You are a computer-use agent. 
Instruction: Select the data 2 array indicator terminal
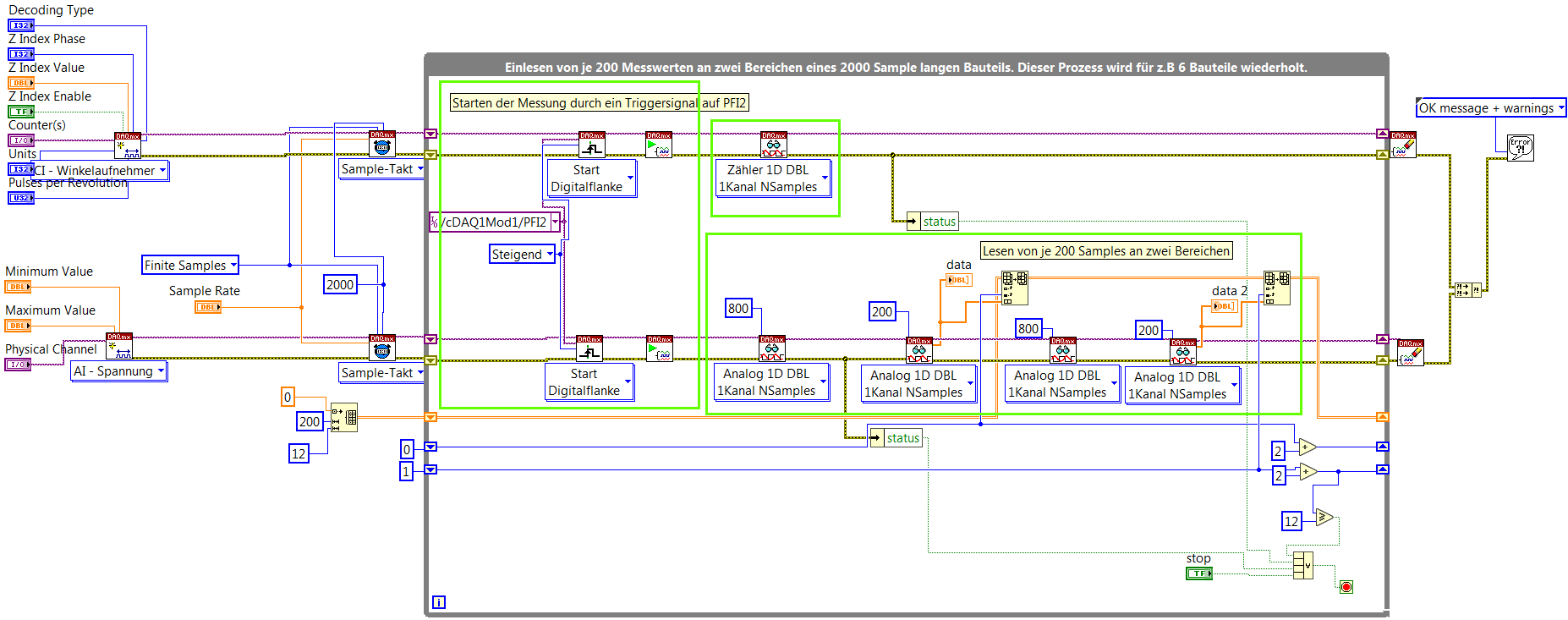tap(1225, 306)
